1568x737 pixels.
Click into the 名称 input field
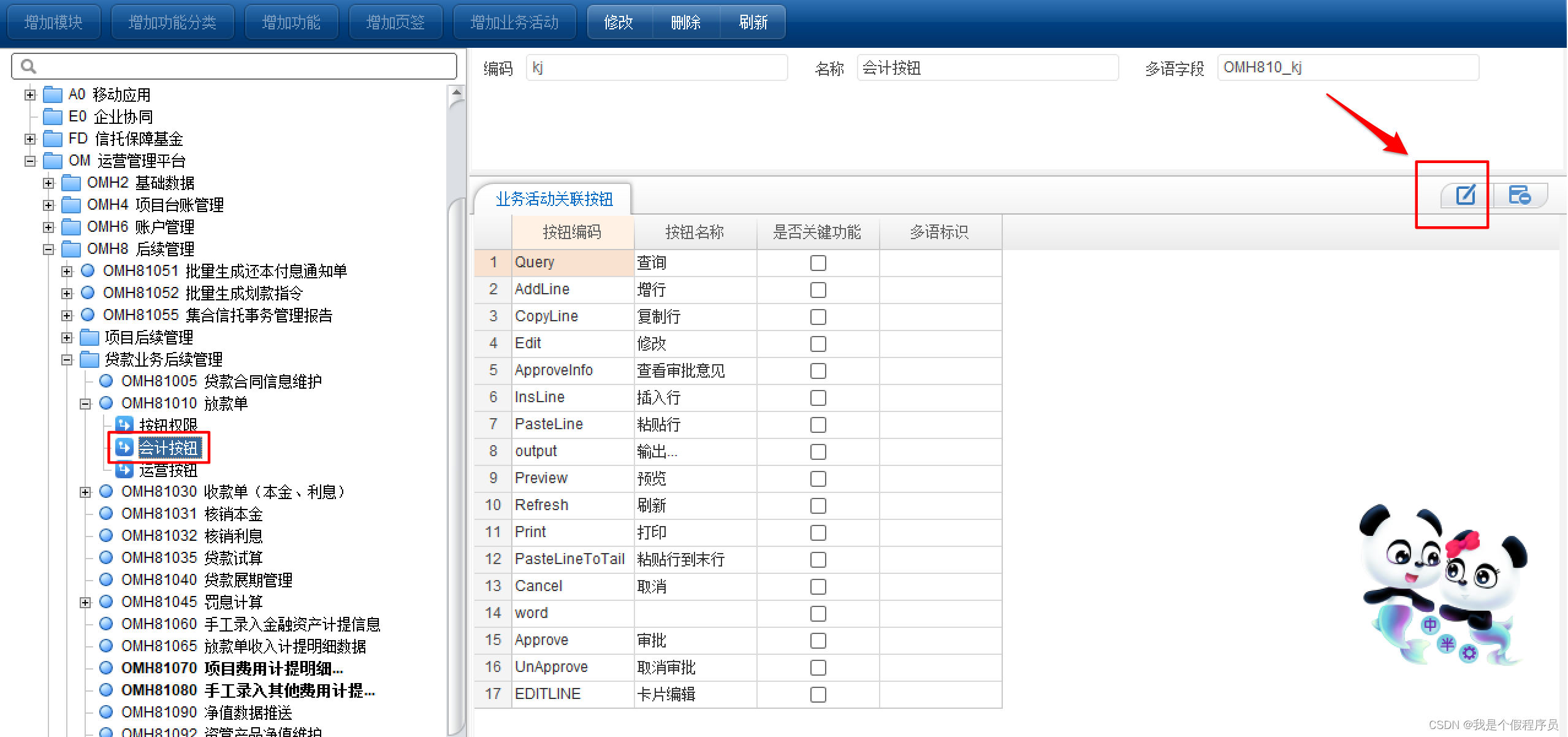pos(987,68)
